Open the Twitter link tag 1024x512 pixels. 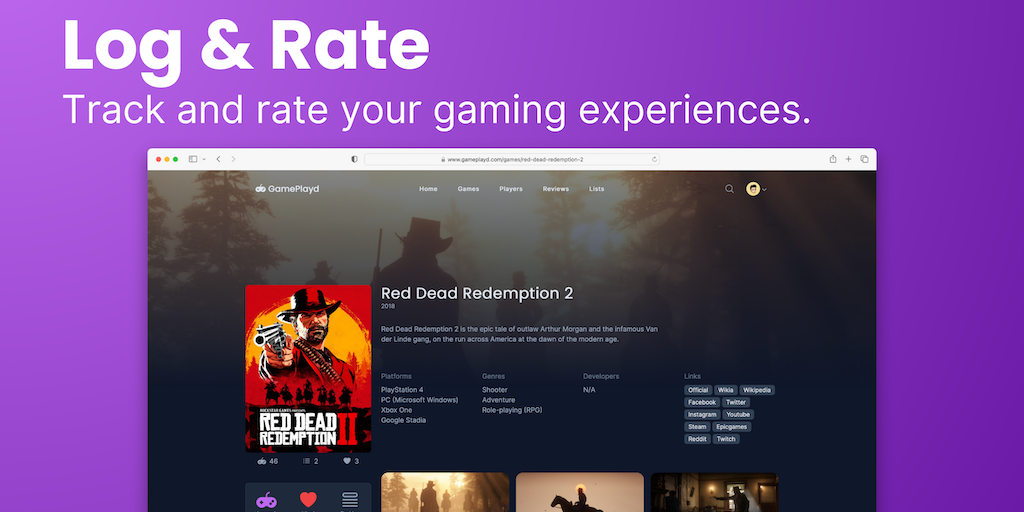[736, 402]
